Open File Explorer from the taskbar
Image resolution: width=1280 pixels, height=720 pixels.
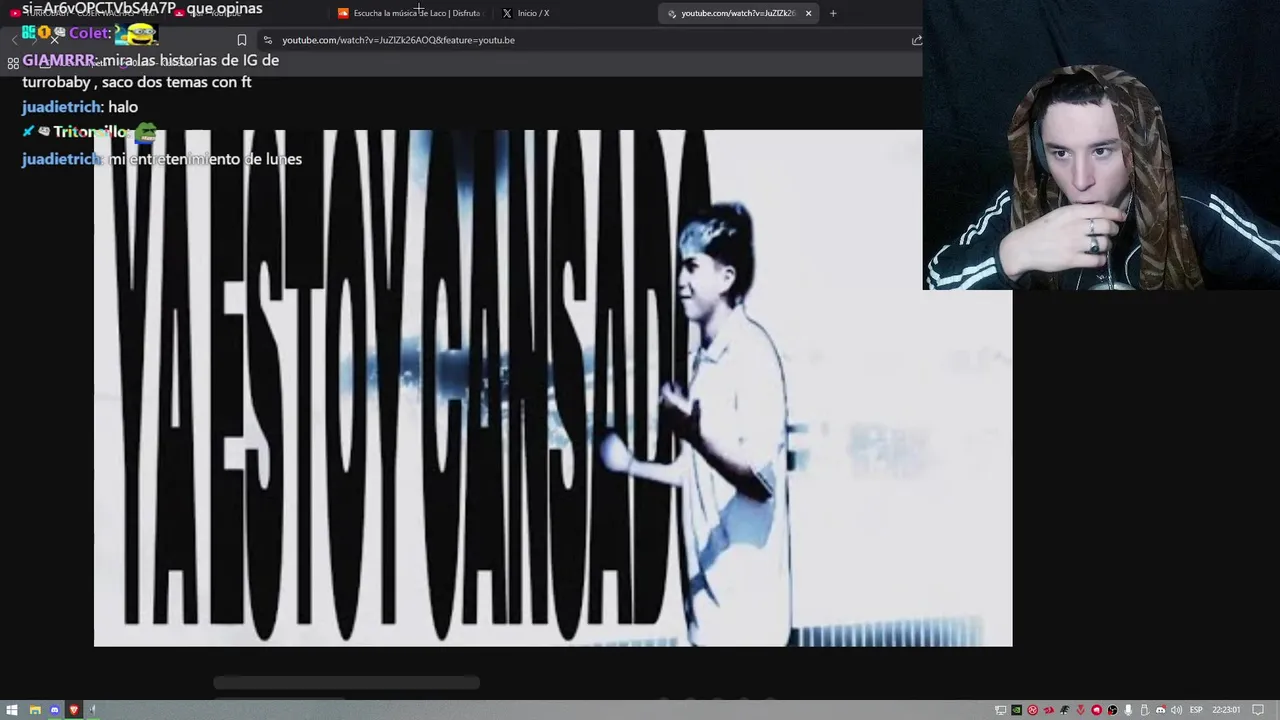[x=35, y=710]
